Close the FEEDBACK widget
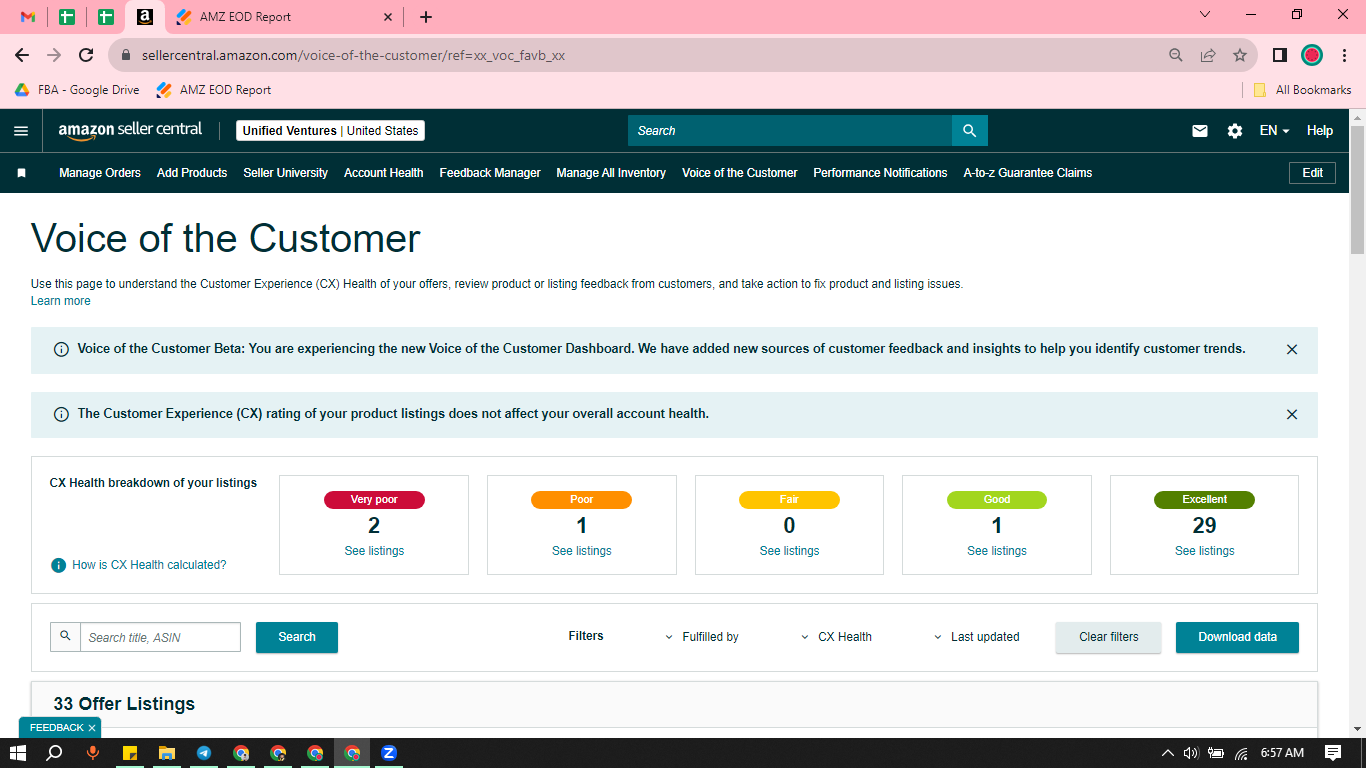1366x768 pixels. click(92, 728)
